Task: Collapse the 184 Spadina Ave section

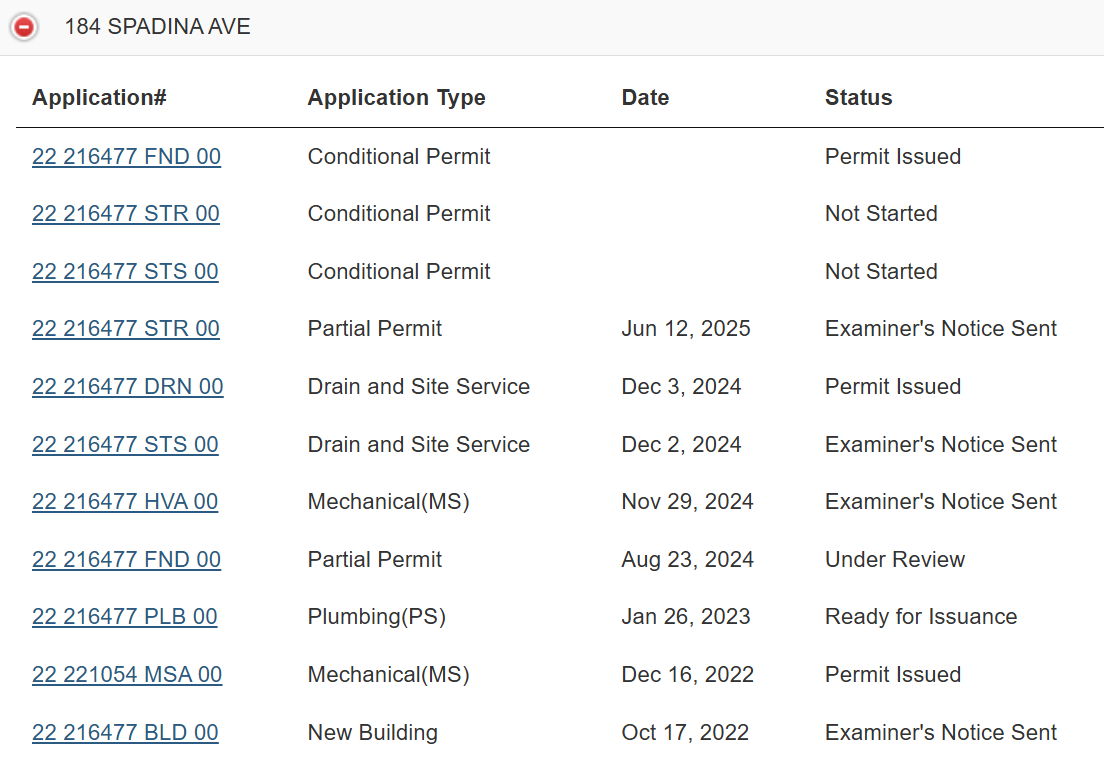Action: click(24, 28)
